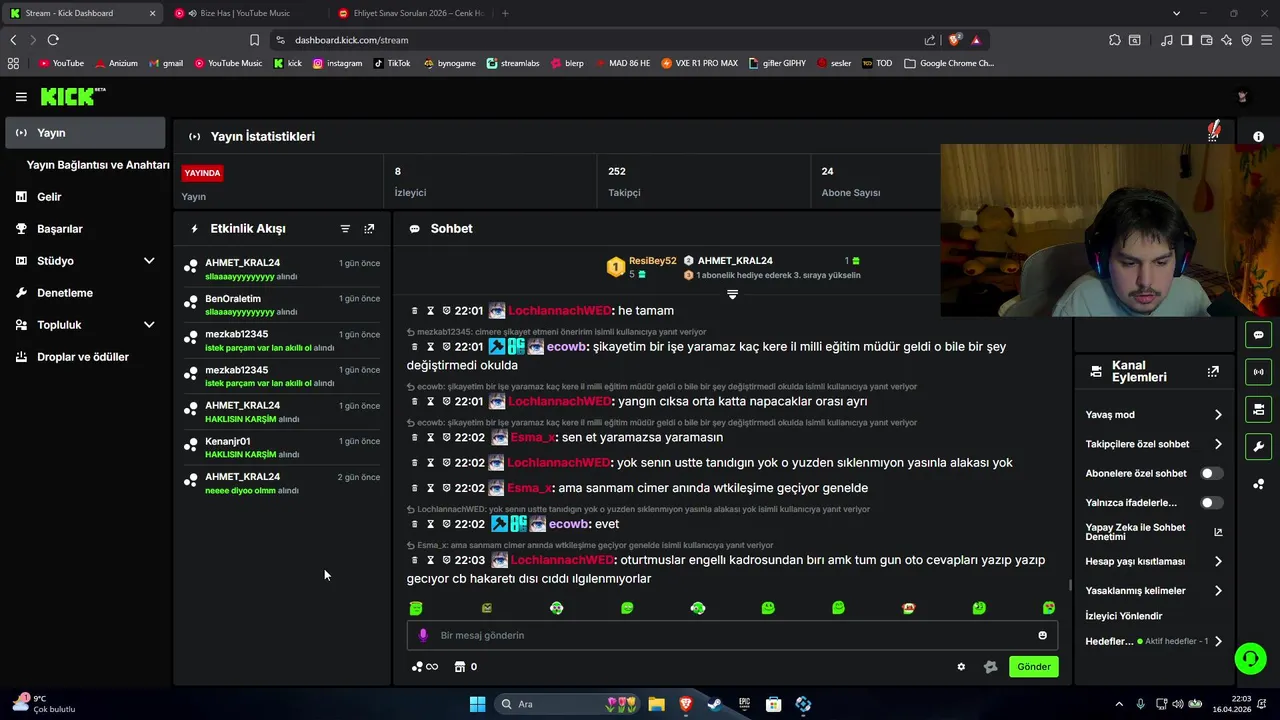The height and width of the screenshot is (720, 1280).
Task: Click the address bar URL
Action: [351, 40]
